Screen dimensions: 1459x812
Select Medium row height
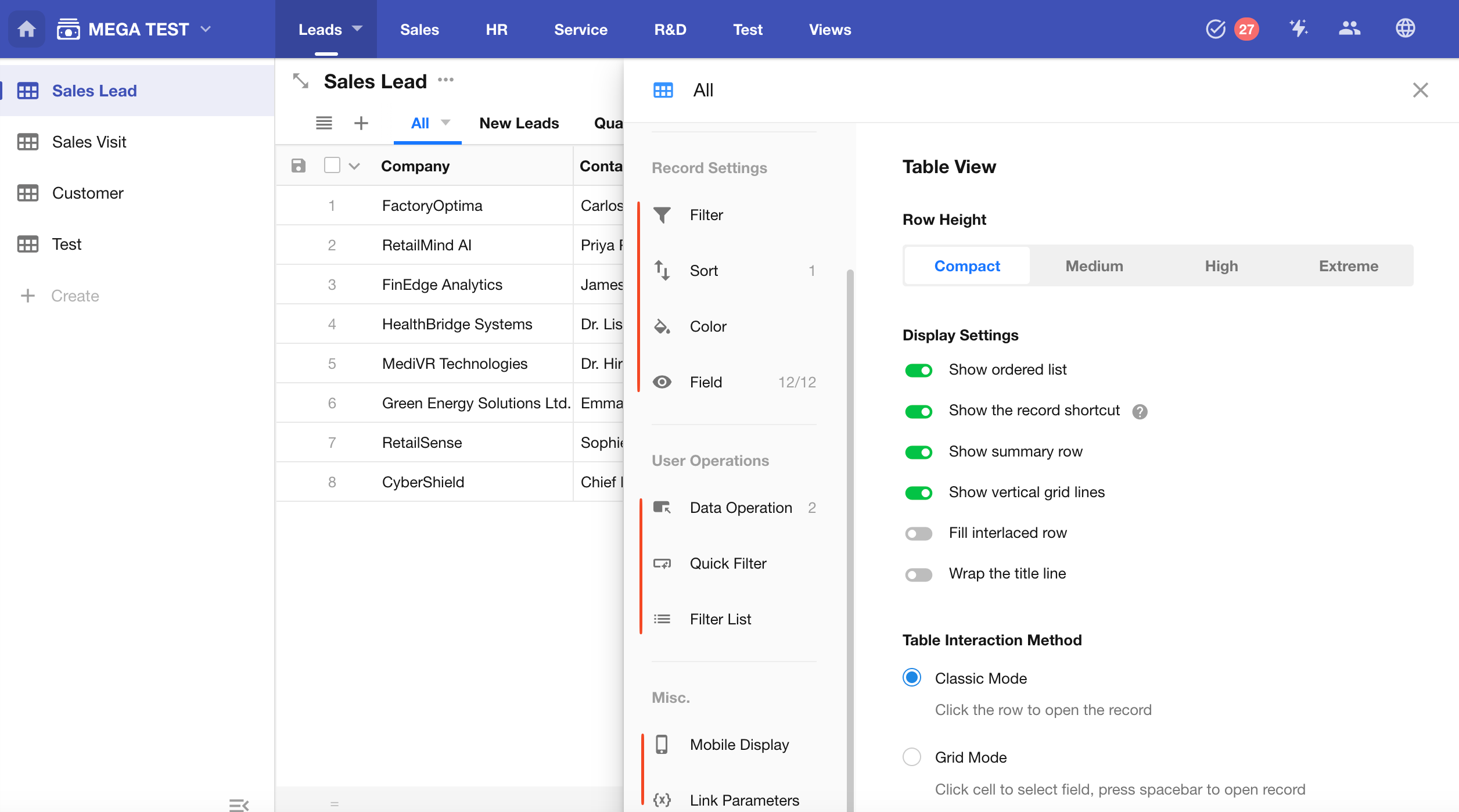pyautogui.click(x=1094, y=266)
